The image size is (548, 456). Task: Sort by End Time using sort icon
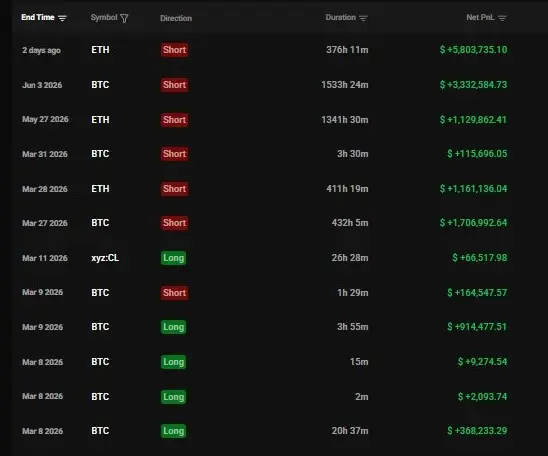click(x=62, y=18)
